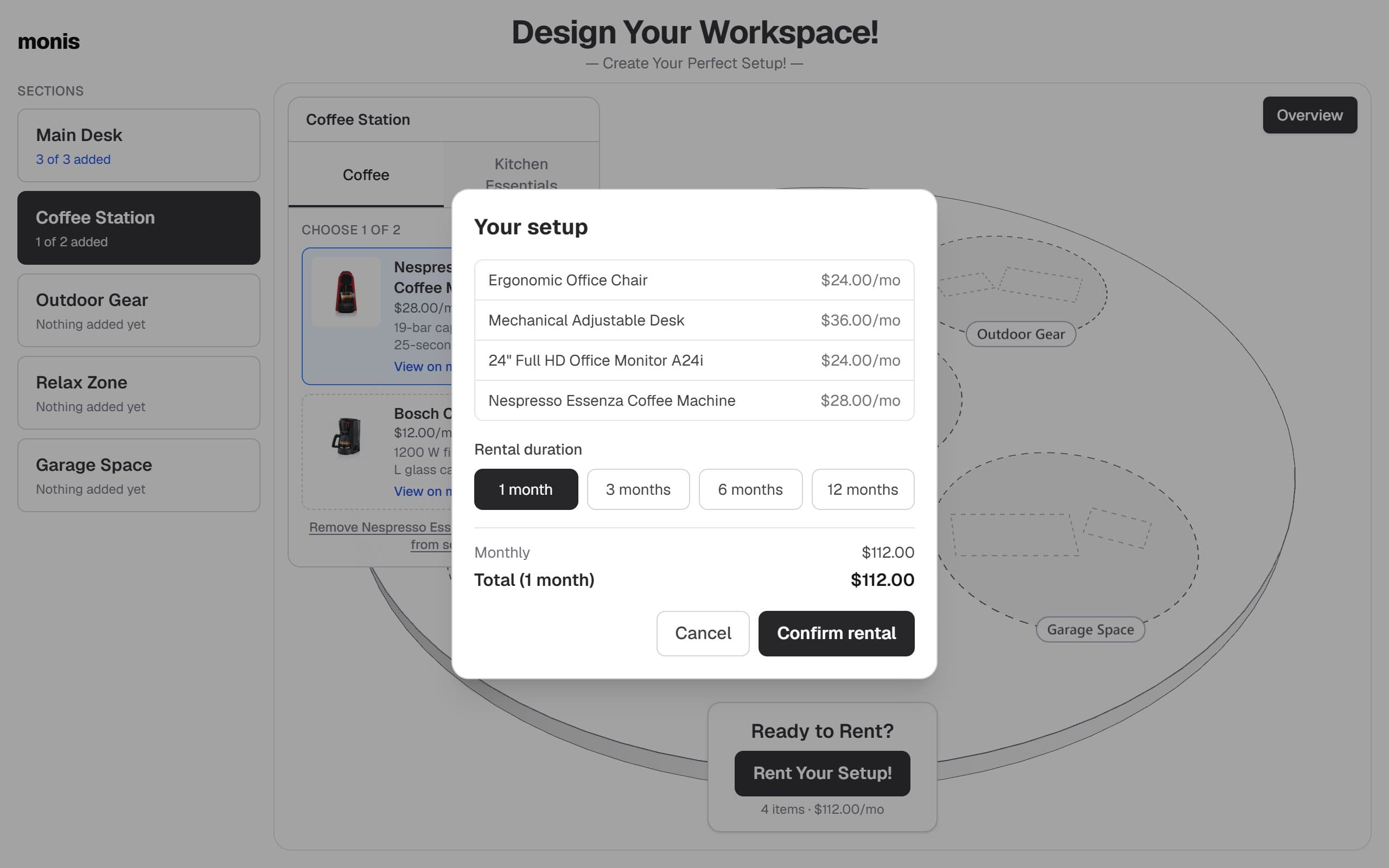Open the Bosch View on link

tap(423, 492)
